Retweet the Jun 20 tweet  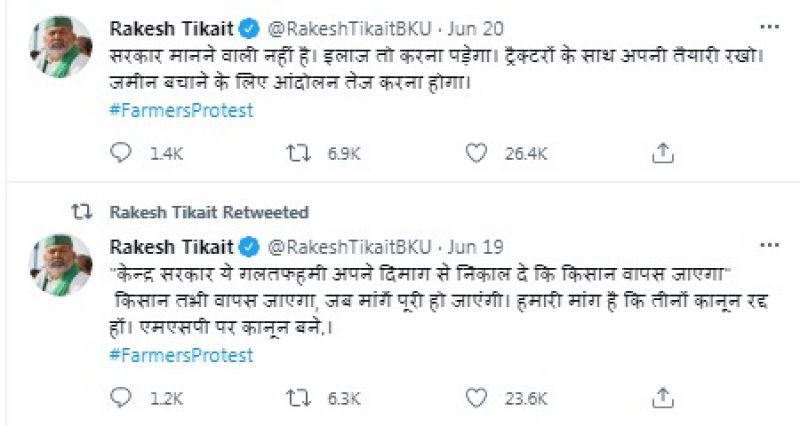[x=298, y=152]
